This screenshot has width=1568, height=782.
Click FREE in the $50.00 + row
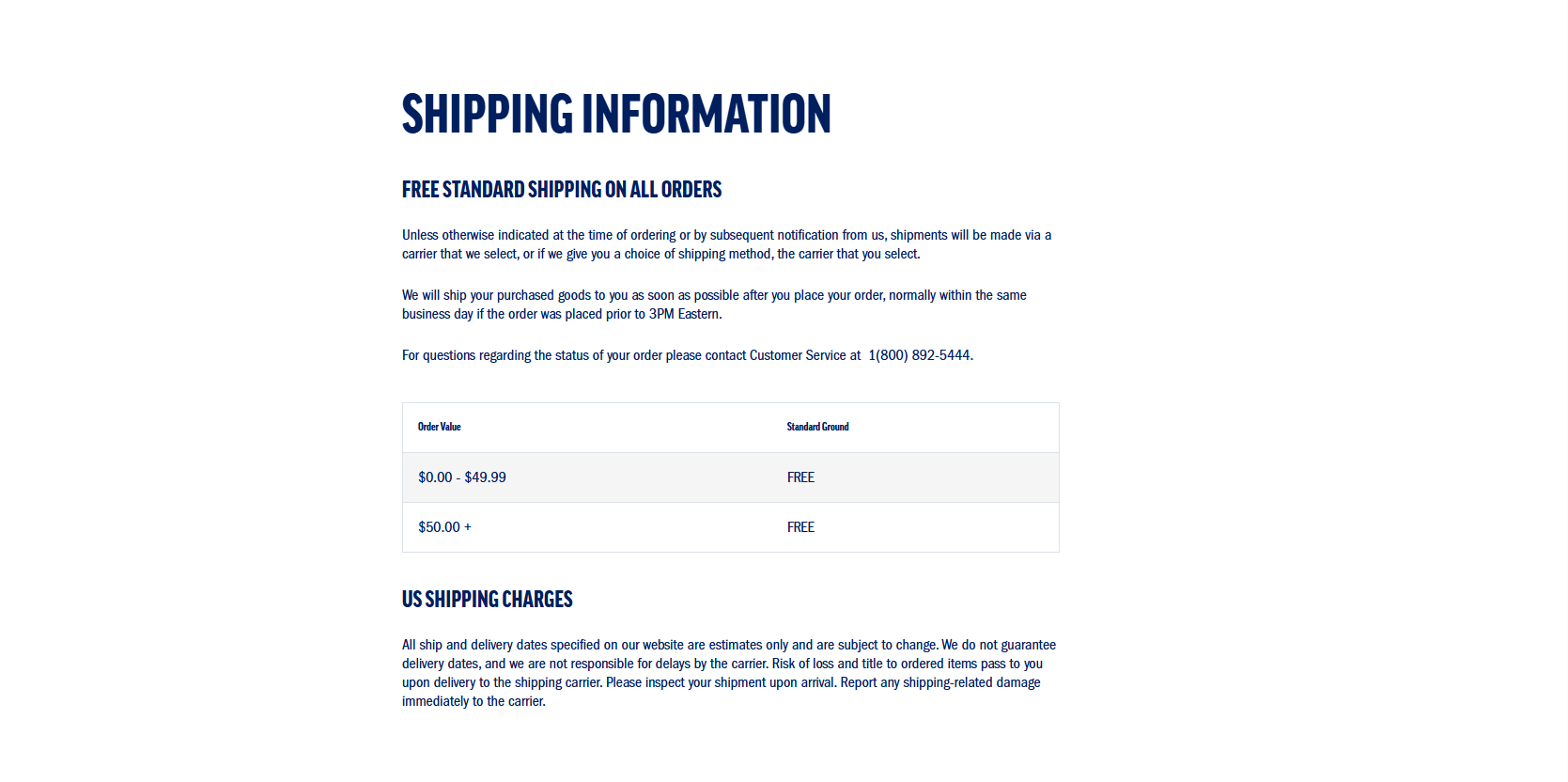(800, 527)
